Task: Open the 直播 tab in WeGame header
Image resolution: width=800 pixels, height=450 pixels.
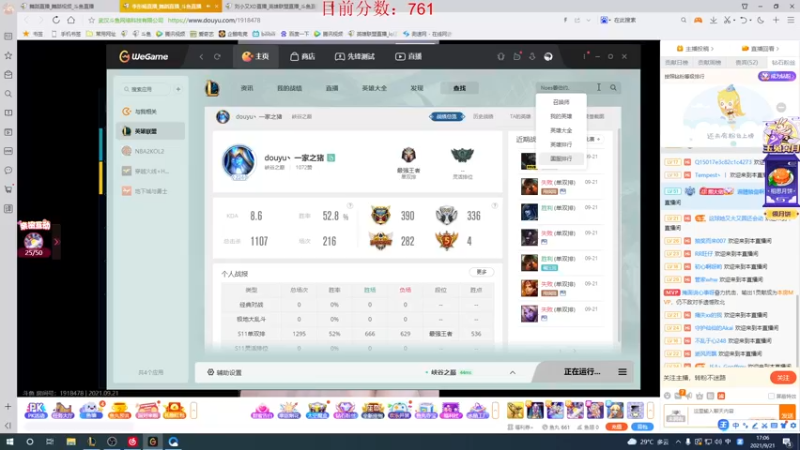Action: click(408, 56)
